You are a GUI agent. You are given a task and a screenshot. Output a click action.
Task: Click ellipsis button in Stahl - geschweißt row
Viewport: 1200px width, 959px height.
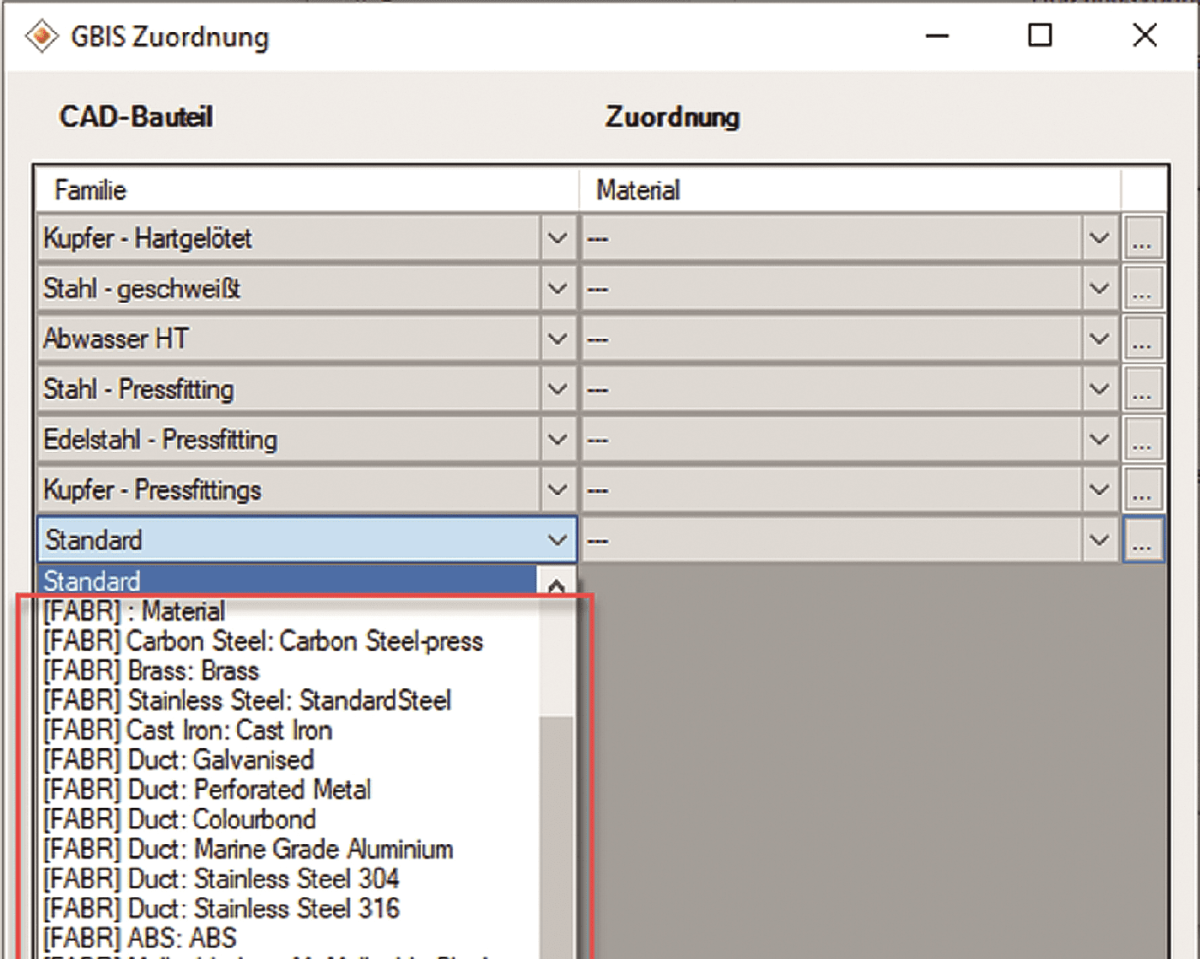pyautogui.click(x=1143, y=290)
